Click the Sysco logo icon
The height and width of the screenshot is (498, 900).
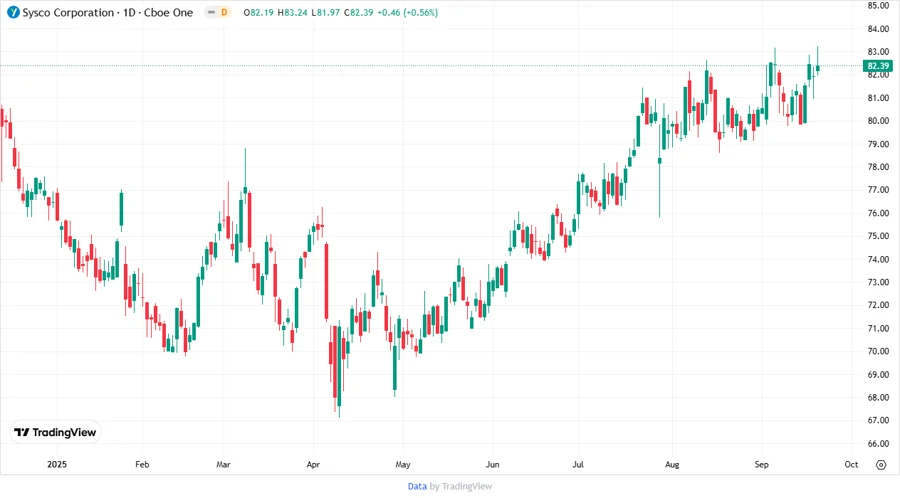(x=13, y=12)
